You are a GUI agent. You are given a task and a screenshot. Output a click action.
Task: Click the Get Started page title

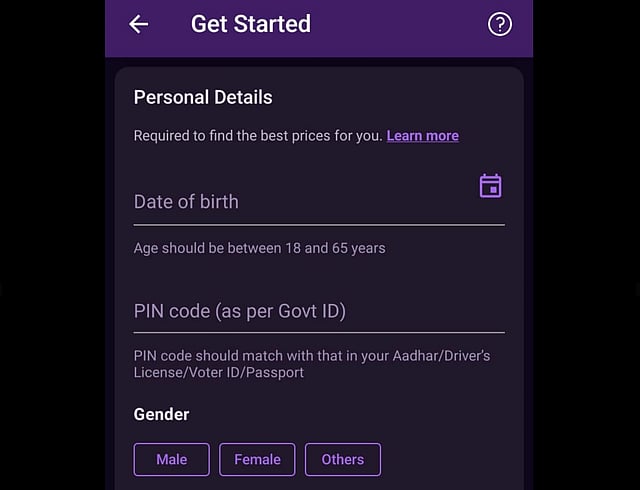(250, 24)
